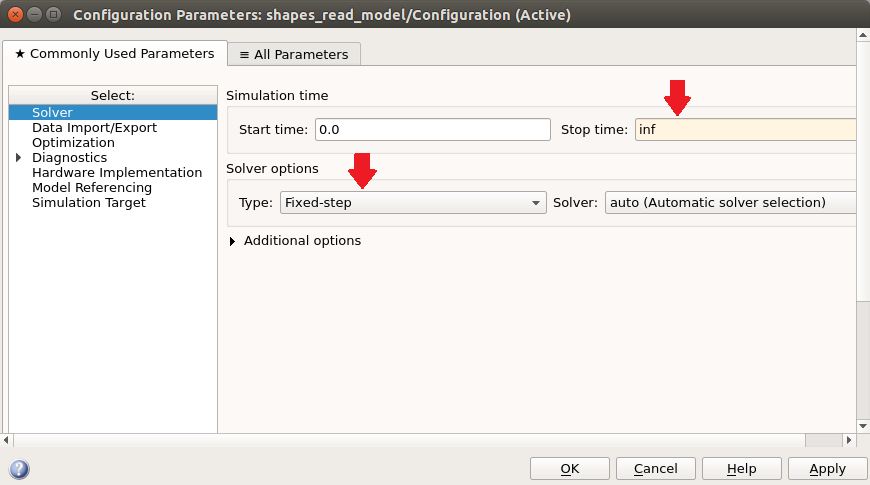The width and height of the screenshot is (870, 485).
Task: Select Data Import/Export category
Action: [x=94, y=128]
